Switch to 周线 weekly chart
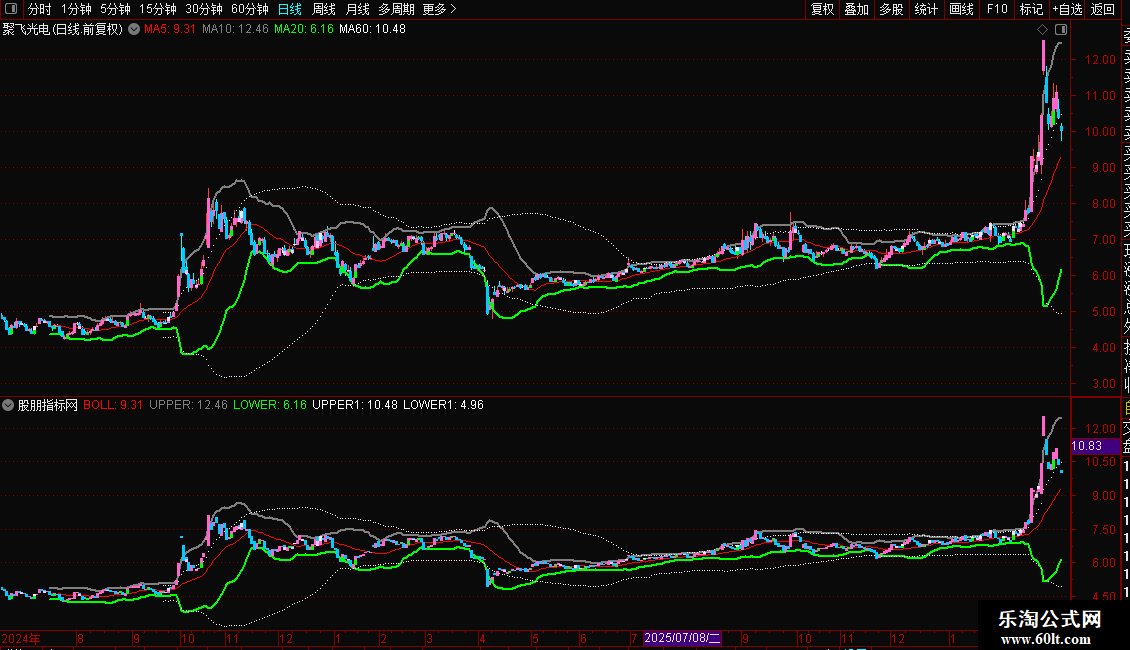Screen dimensions: 1130x650 (x=324, y=9)
